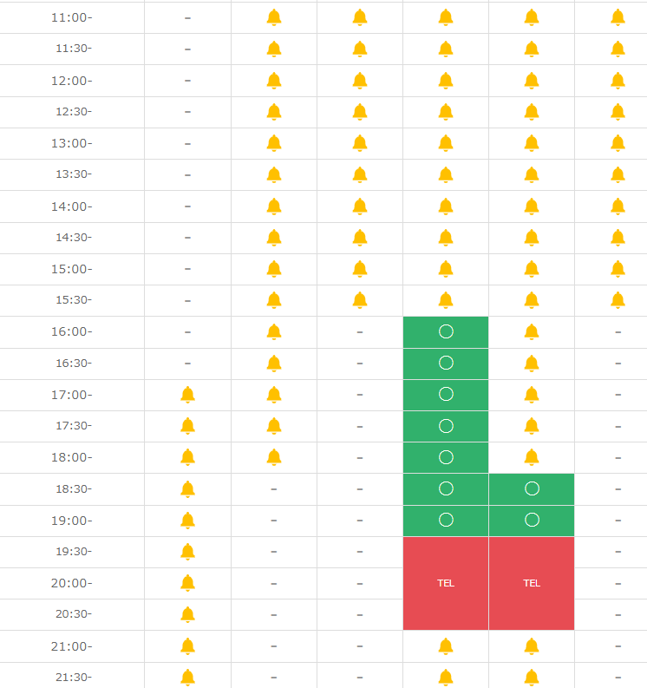Click 18:00 bell in second day column
Viewport: 647px width, 688px height.
point(274,458)
